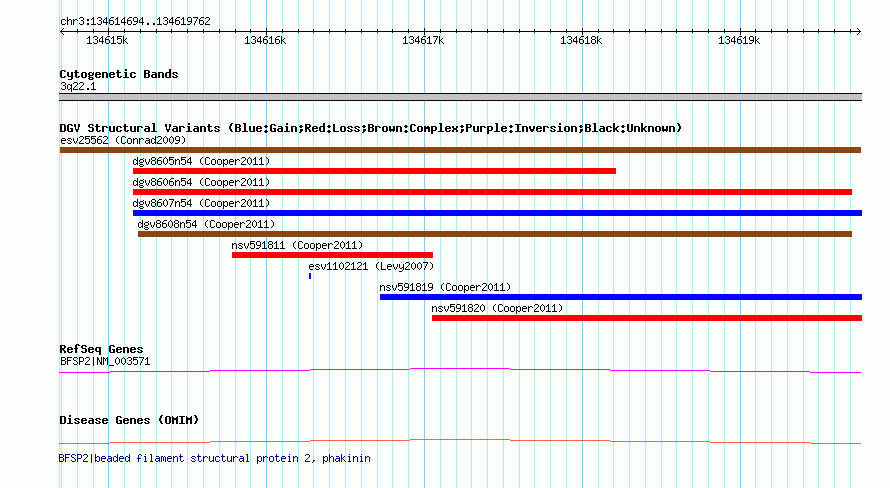The image size is (890, 488).
Task: Click the orange OMIM disease gene line
Action: (x=460, y=441)
